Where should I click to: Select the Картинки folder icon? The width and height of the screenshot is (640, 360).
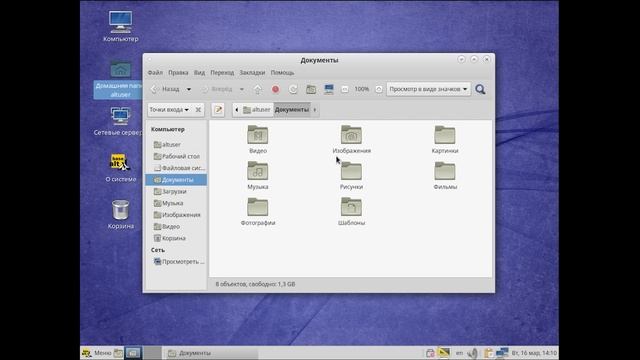[x=445, y=135]
